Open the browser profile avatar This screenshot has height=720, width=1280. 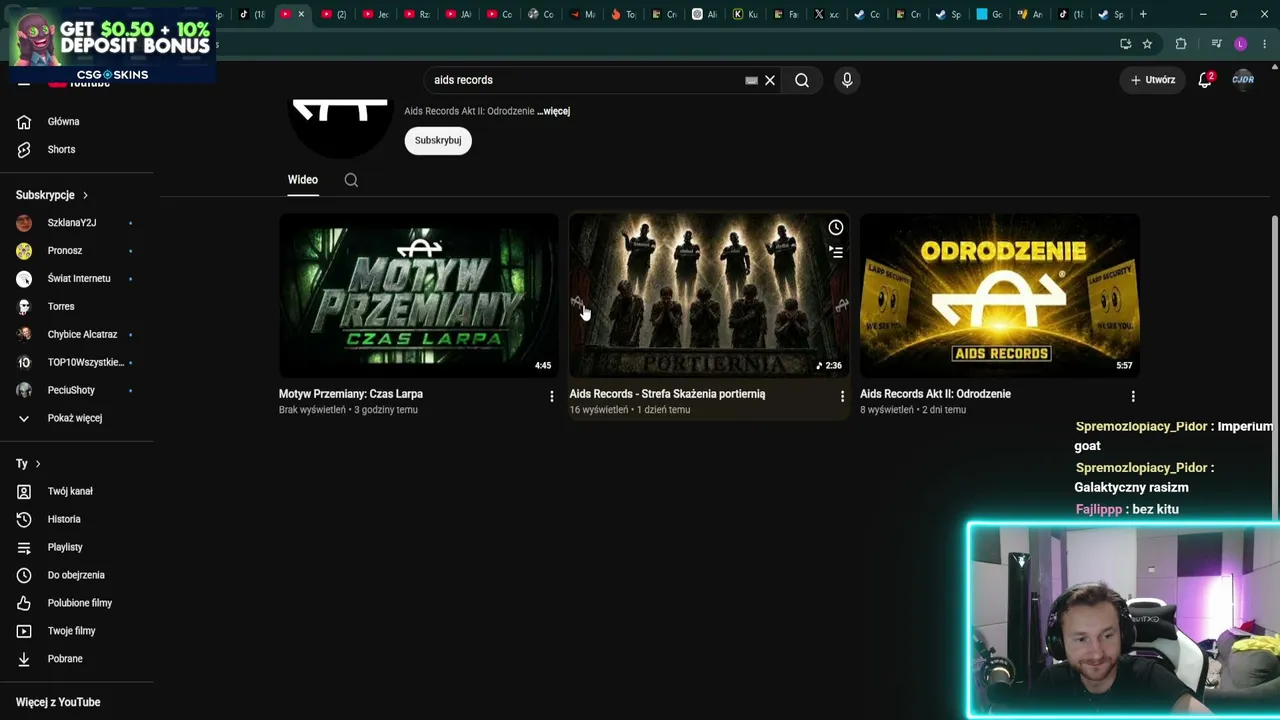pyautogui.click(x=1241, y=44)
